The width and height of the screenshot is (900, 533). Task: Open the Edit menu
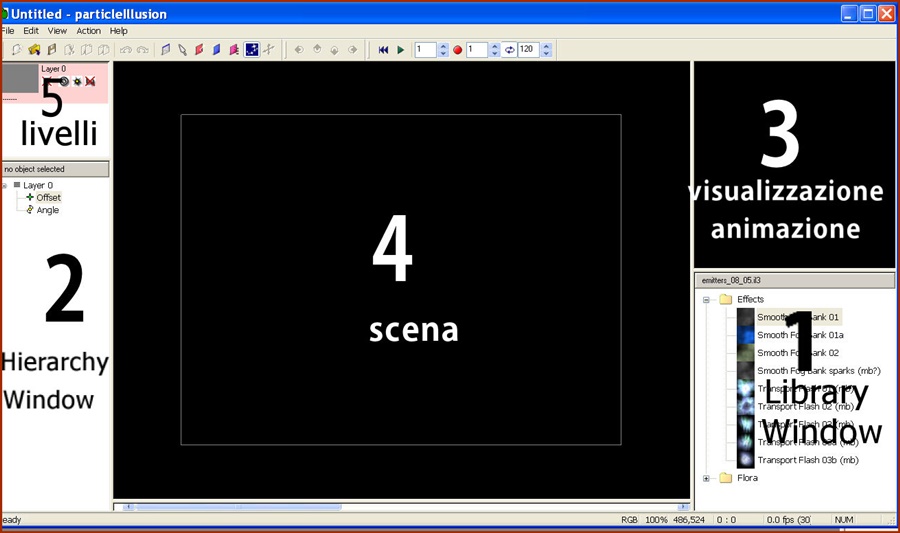coord(31,31)
